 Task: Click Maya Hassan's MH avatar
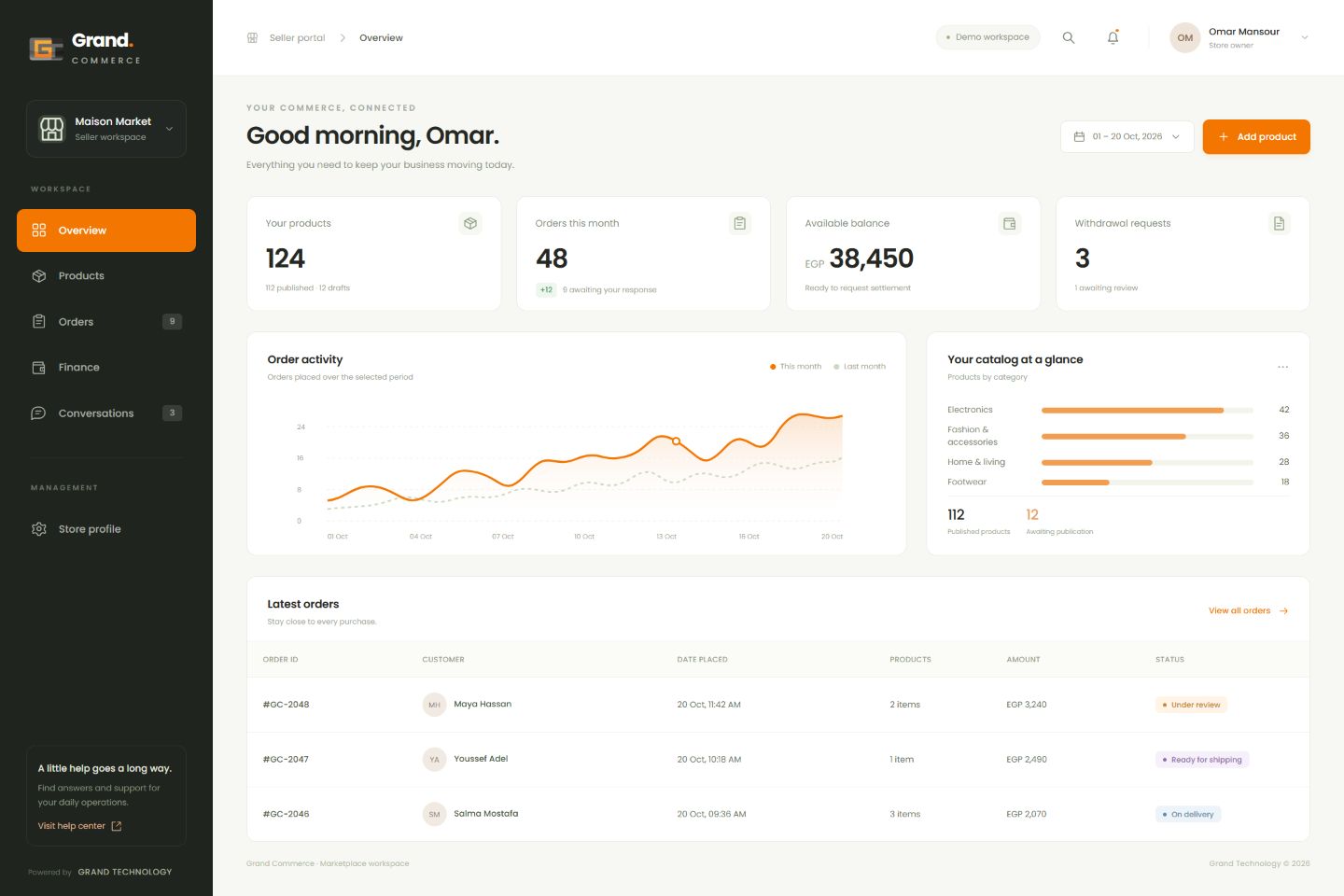coord(434,705)
